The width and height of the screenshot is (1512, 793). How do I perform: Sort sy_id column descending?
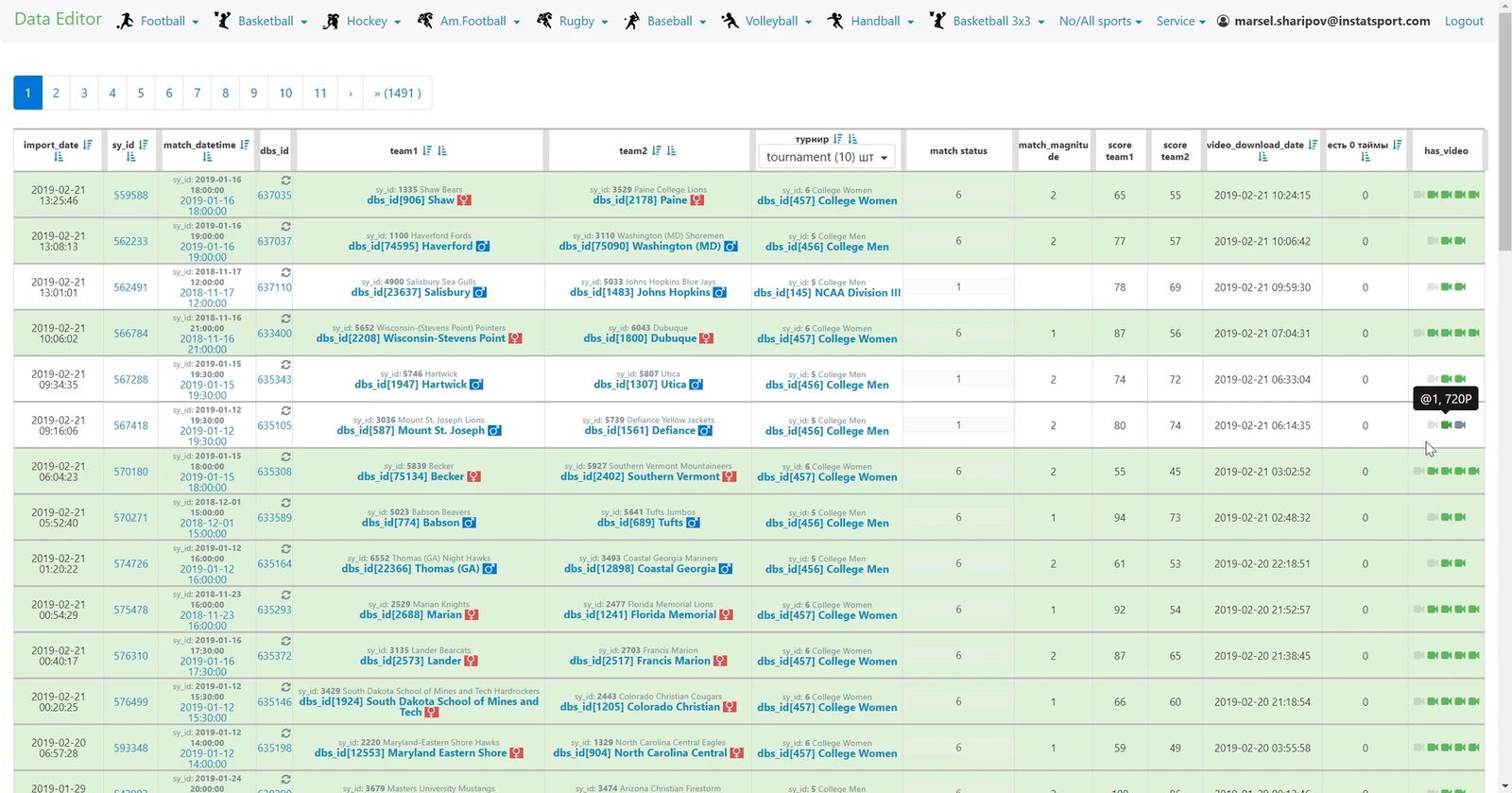point(143,145)
